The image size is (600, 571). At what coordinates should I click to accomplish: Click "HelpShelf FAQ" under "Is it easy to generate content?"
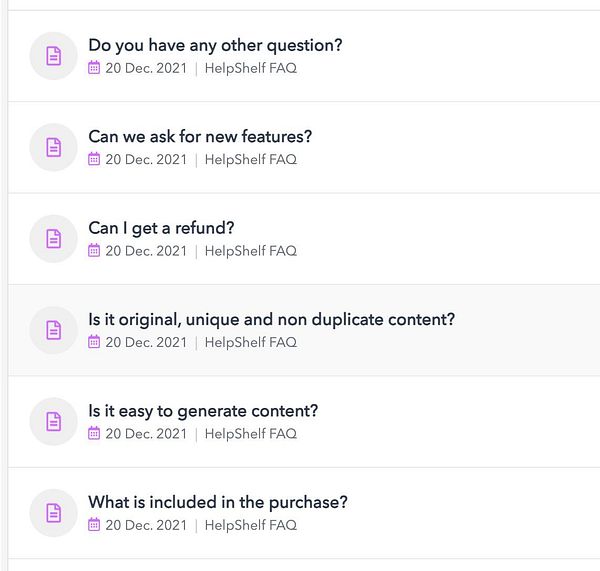point(250,434)
